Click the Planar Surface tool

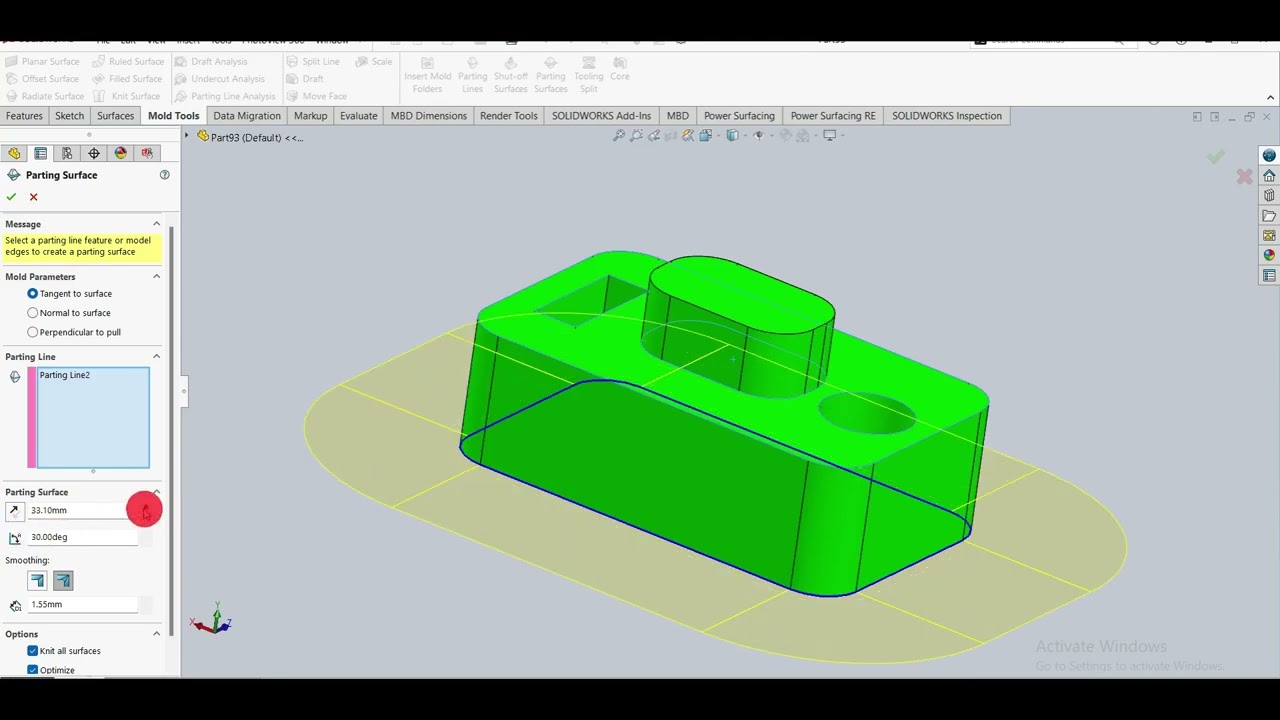[x=43, y=62]
